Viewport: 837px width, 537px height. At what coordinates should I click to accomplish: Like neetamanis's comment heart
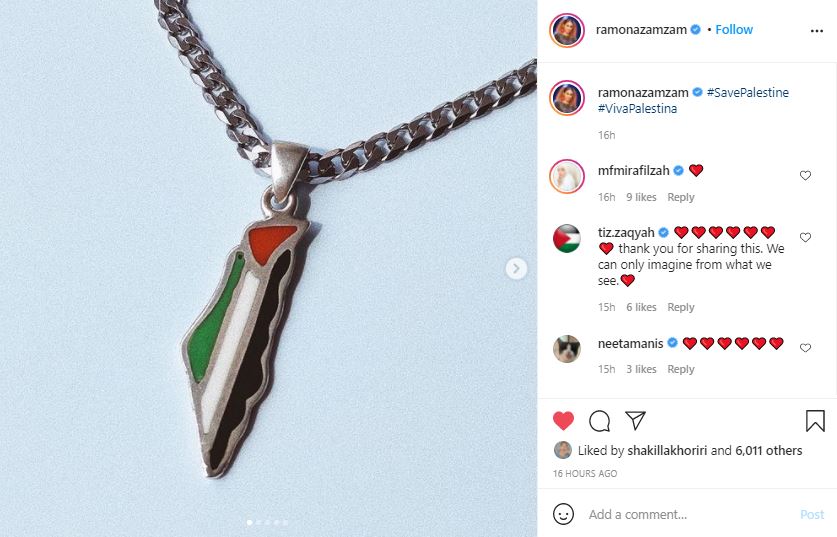[x=805, y=348]
